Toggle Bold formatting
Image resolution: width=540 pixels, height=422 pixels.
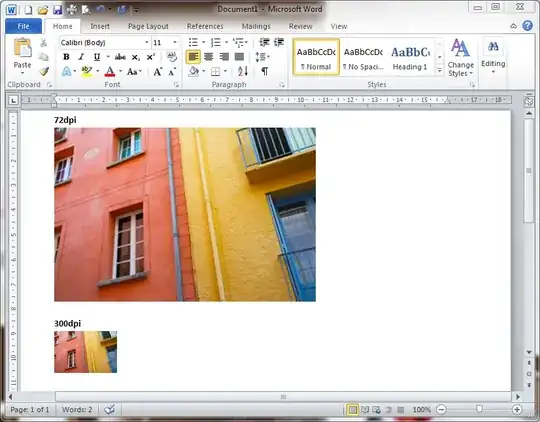[x=66, y=57]
